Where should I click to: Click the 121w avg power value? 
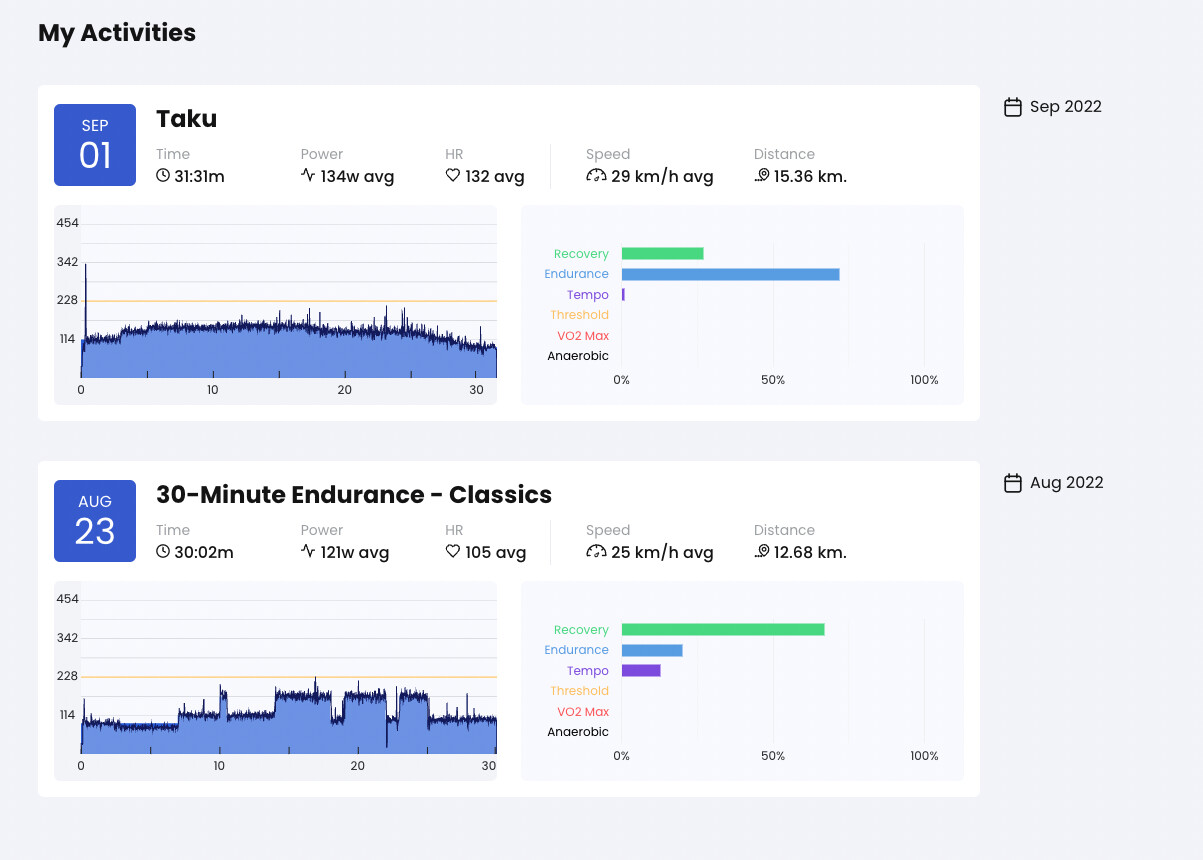click(355, 553)
